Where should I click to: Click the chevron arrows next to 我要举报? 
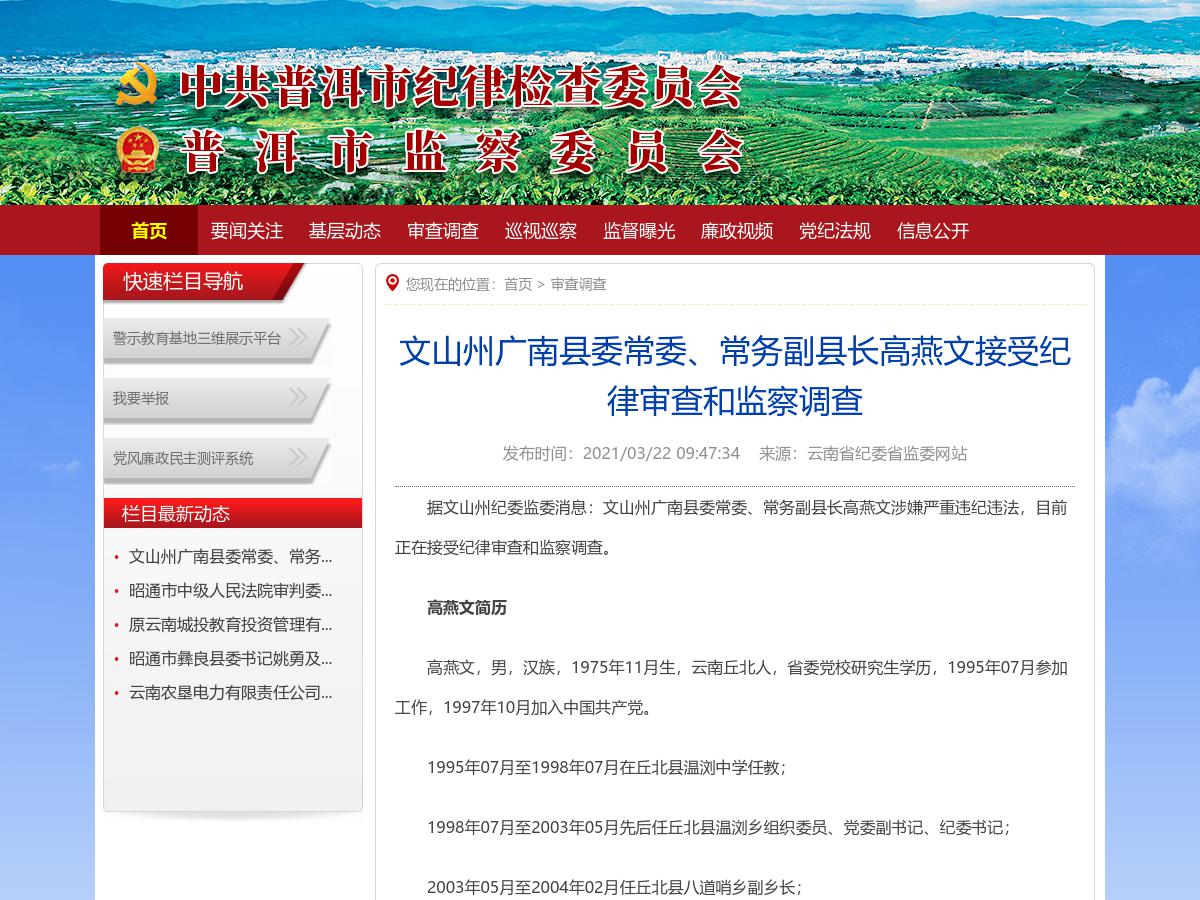298,397
